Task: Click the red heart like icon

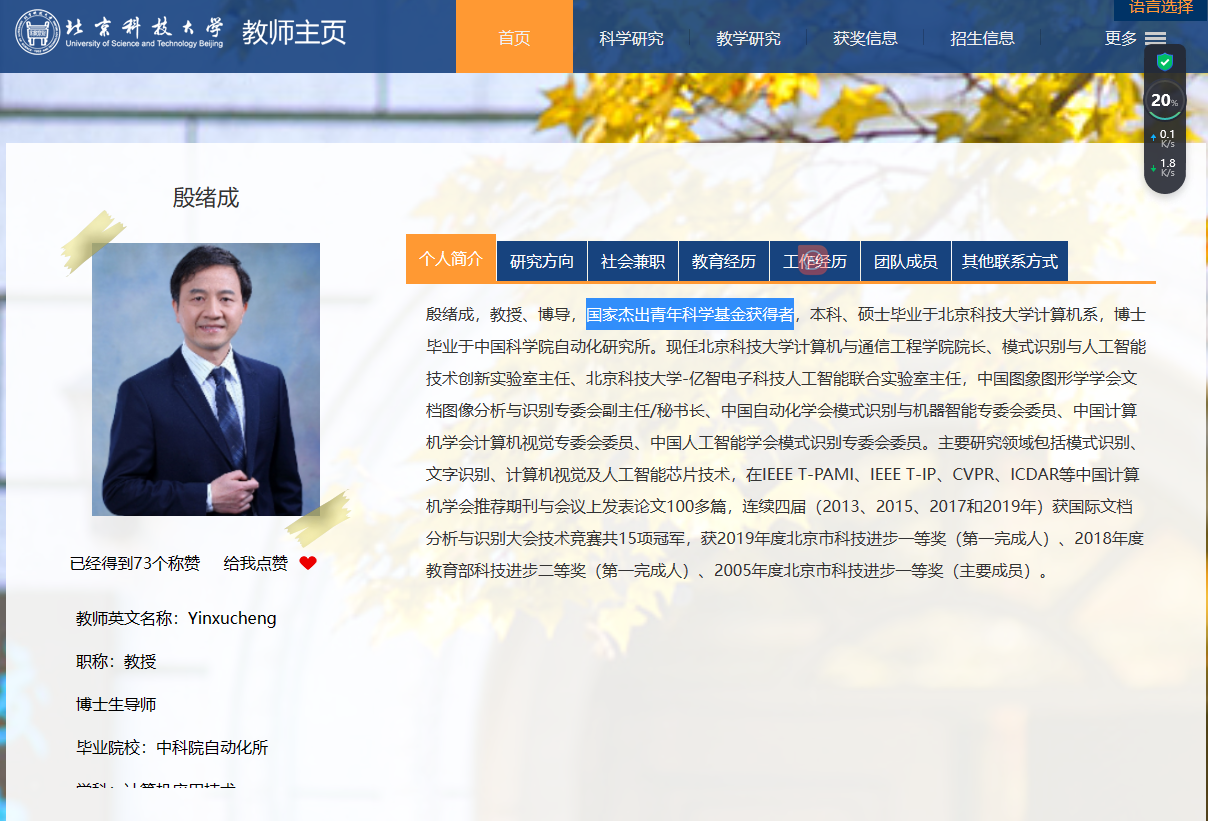Action: (308, 563)
